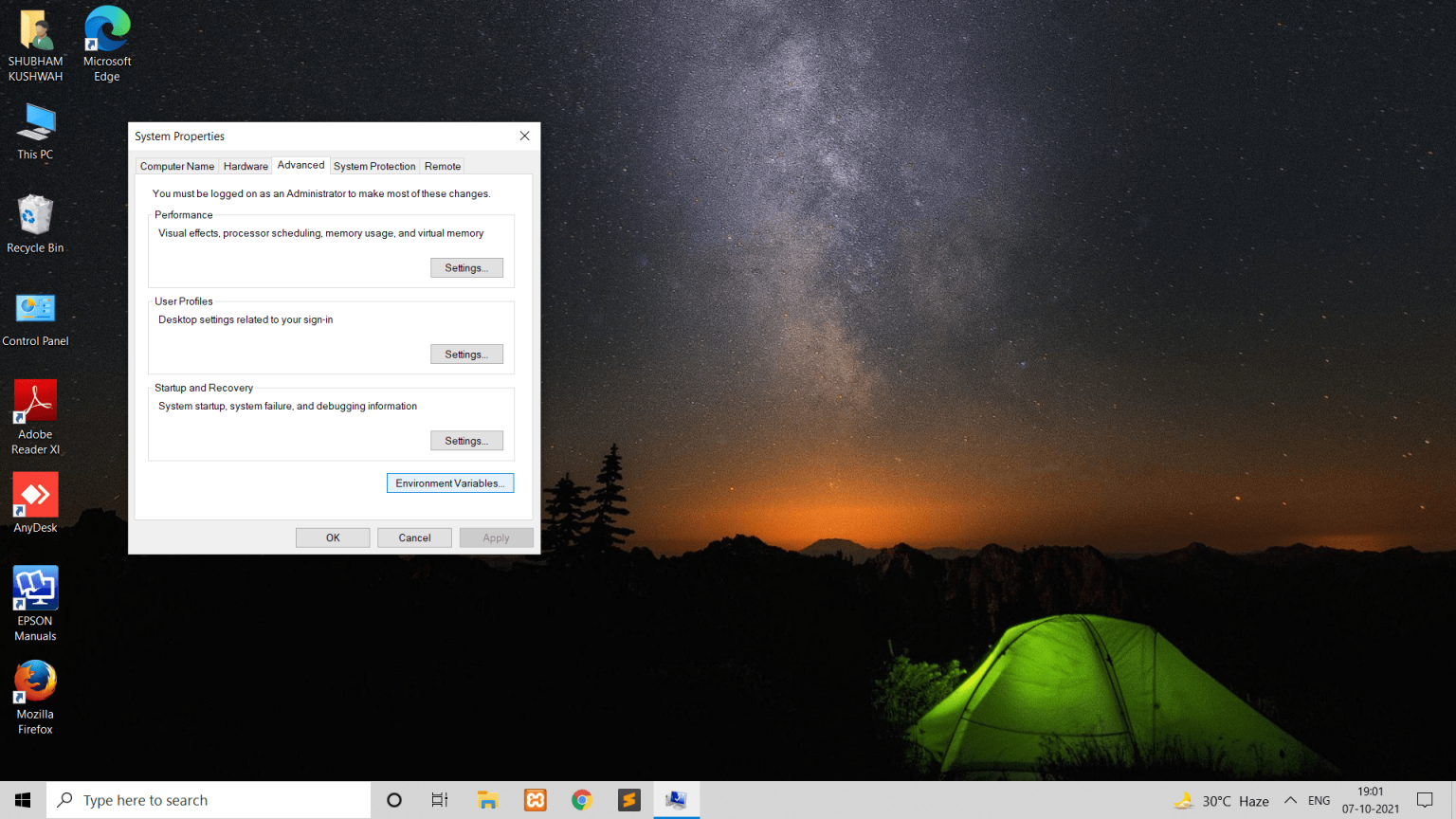Open the EPSON Manuals shortcut
The width and height of the screenshot is (1456, 819).
[35, 604]
